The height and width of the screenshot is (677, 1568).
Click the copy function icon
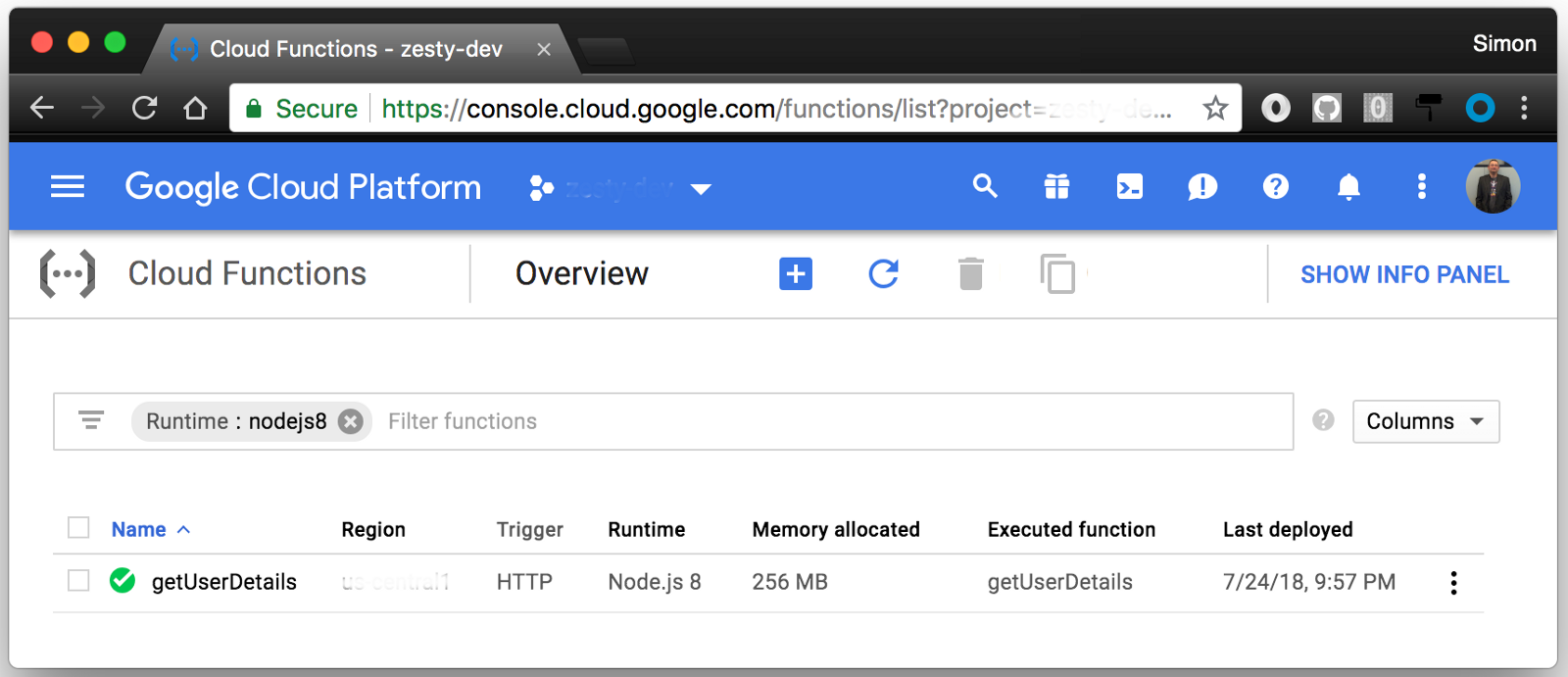1057,273
